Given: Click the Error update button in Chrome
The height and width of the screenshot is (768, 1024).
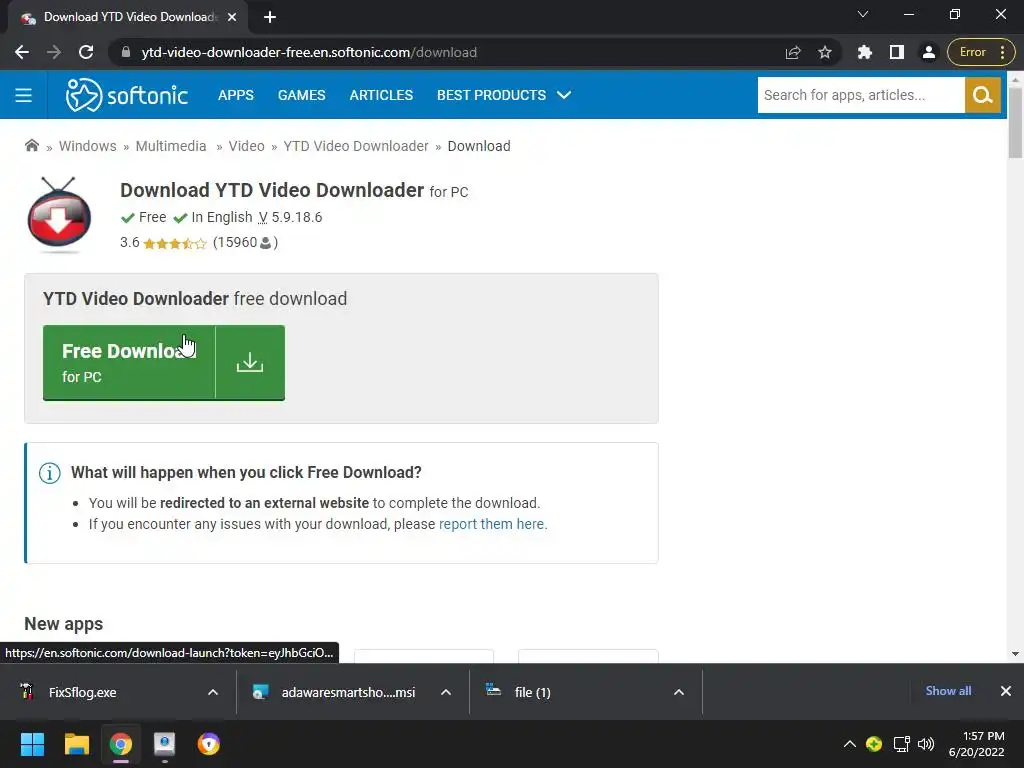Looking at the screenshot, I should point(980,52).
